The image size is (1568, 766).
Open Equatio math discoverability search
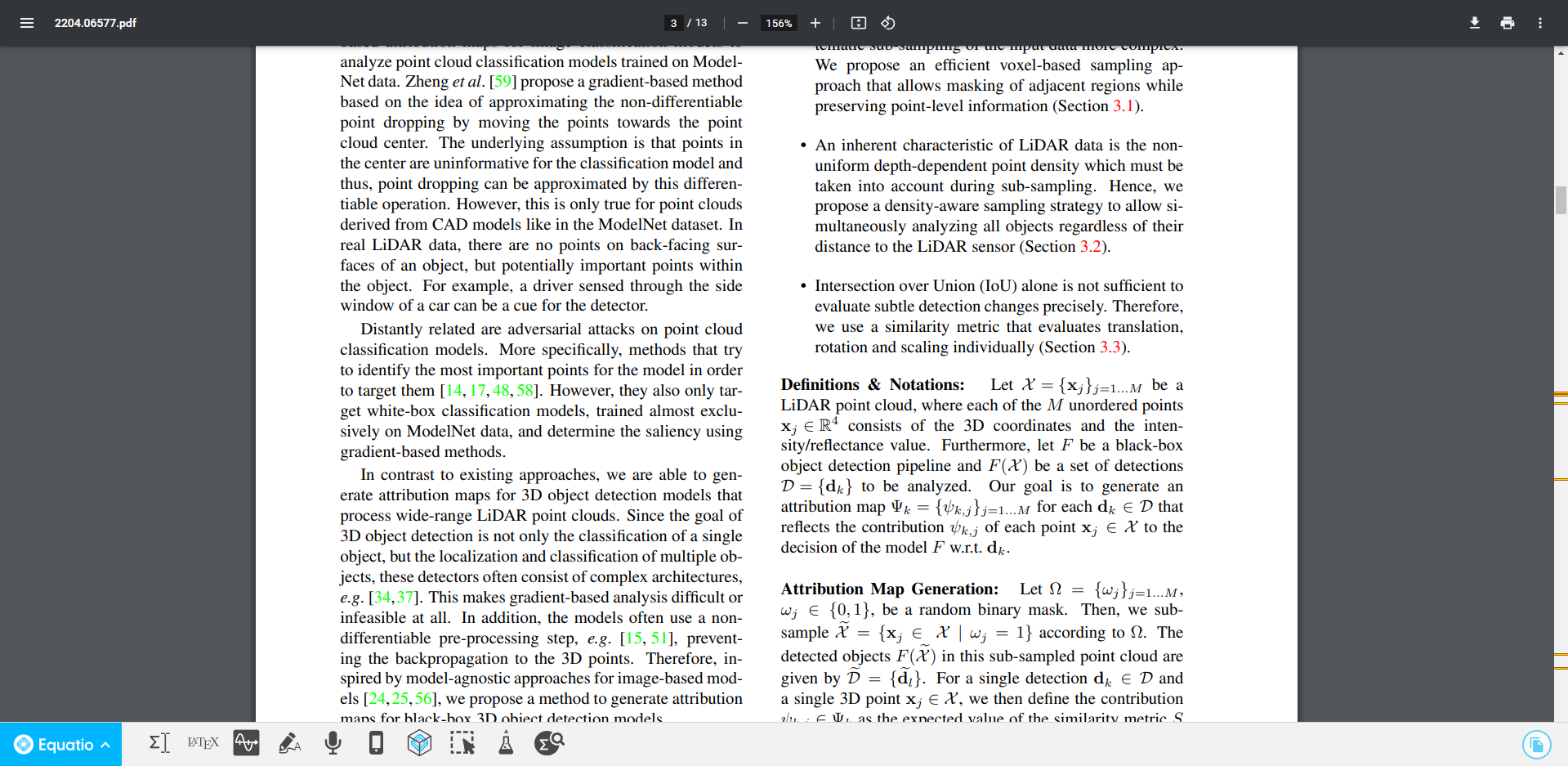[x=549, y=743]
